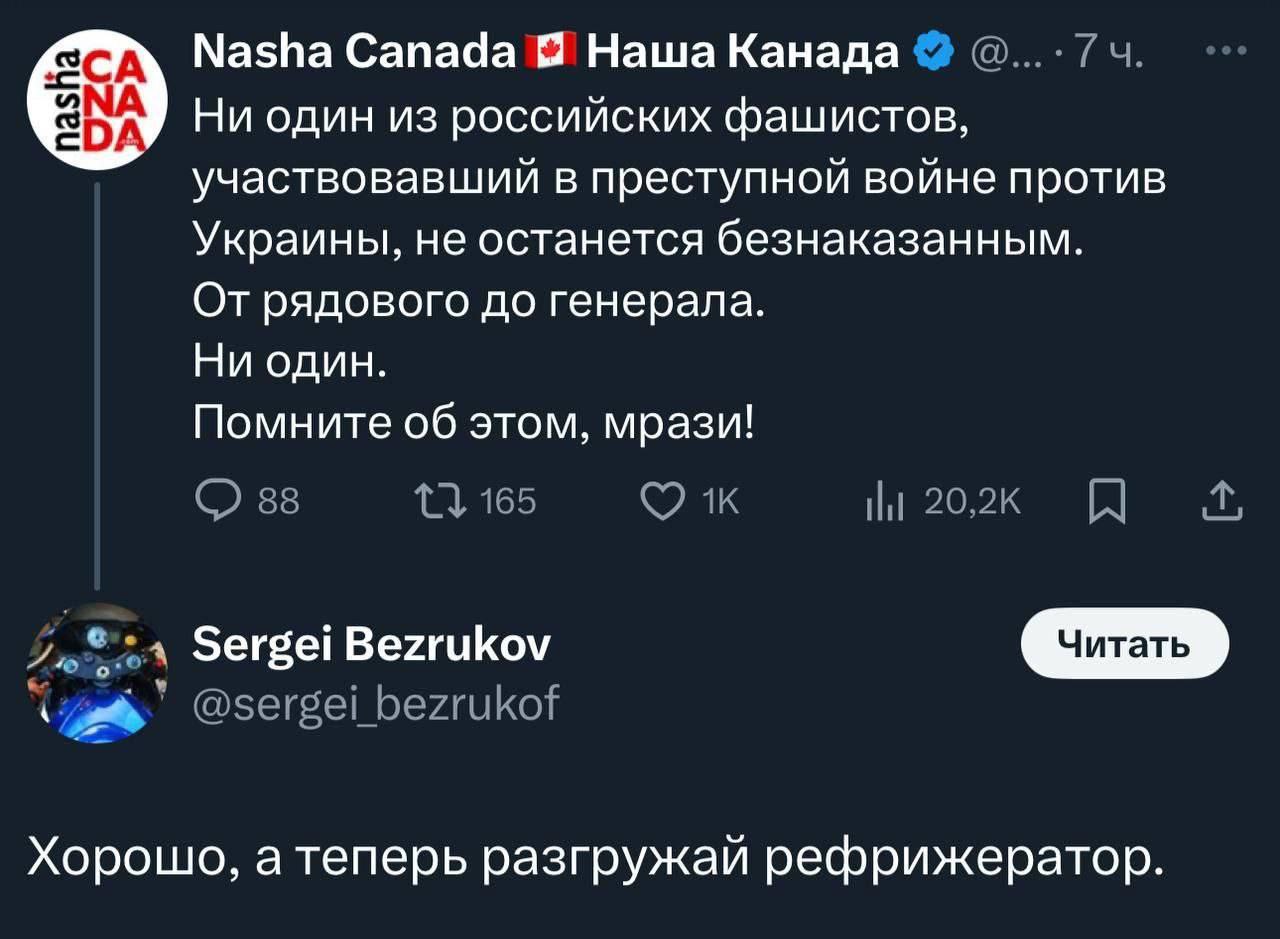The width and height of the screenshot is (1280, 939).
Task: Open the three-dot more options menu
Action: click(1227, 51)
